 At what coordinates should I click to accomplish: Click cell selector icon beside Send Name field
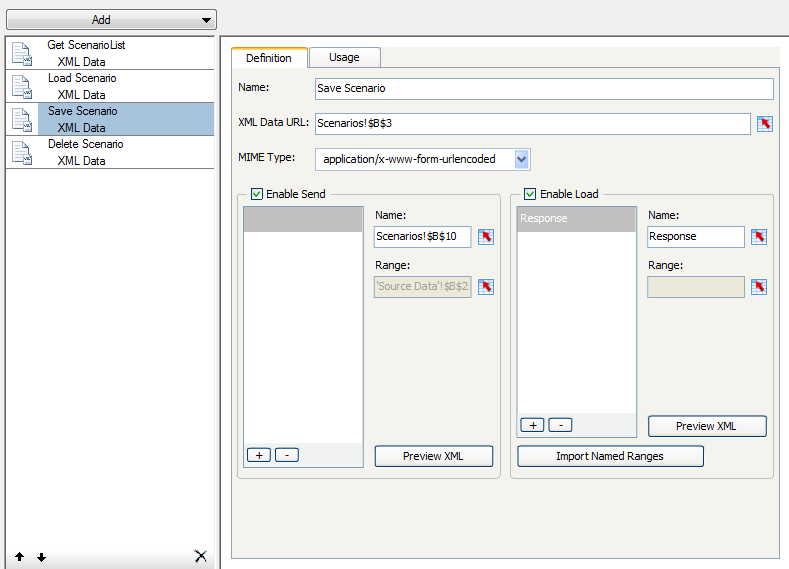pos(486,237)
